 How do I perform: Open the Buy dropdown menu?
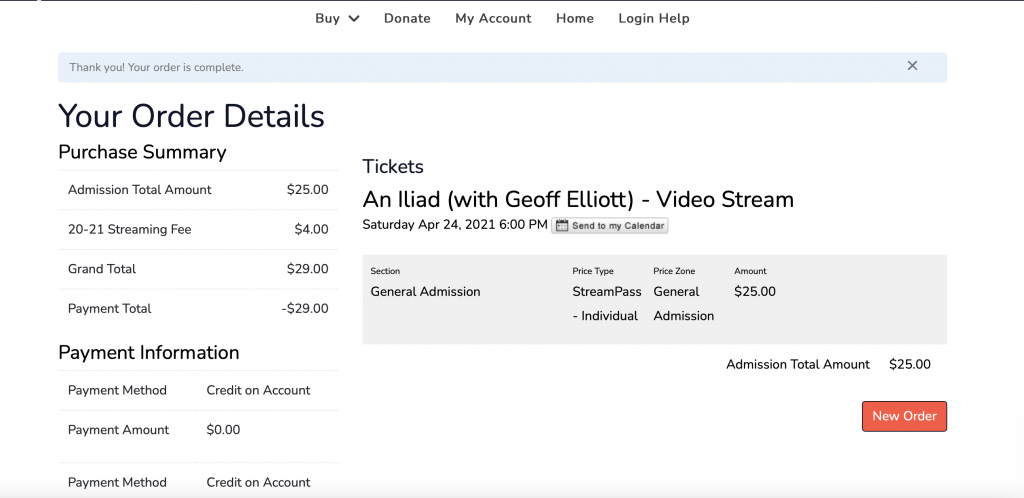(x=328, y=18)
